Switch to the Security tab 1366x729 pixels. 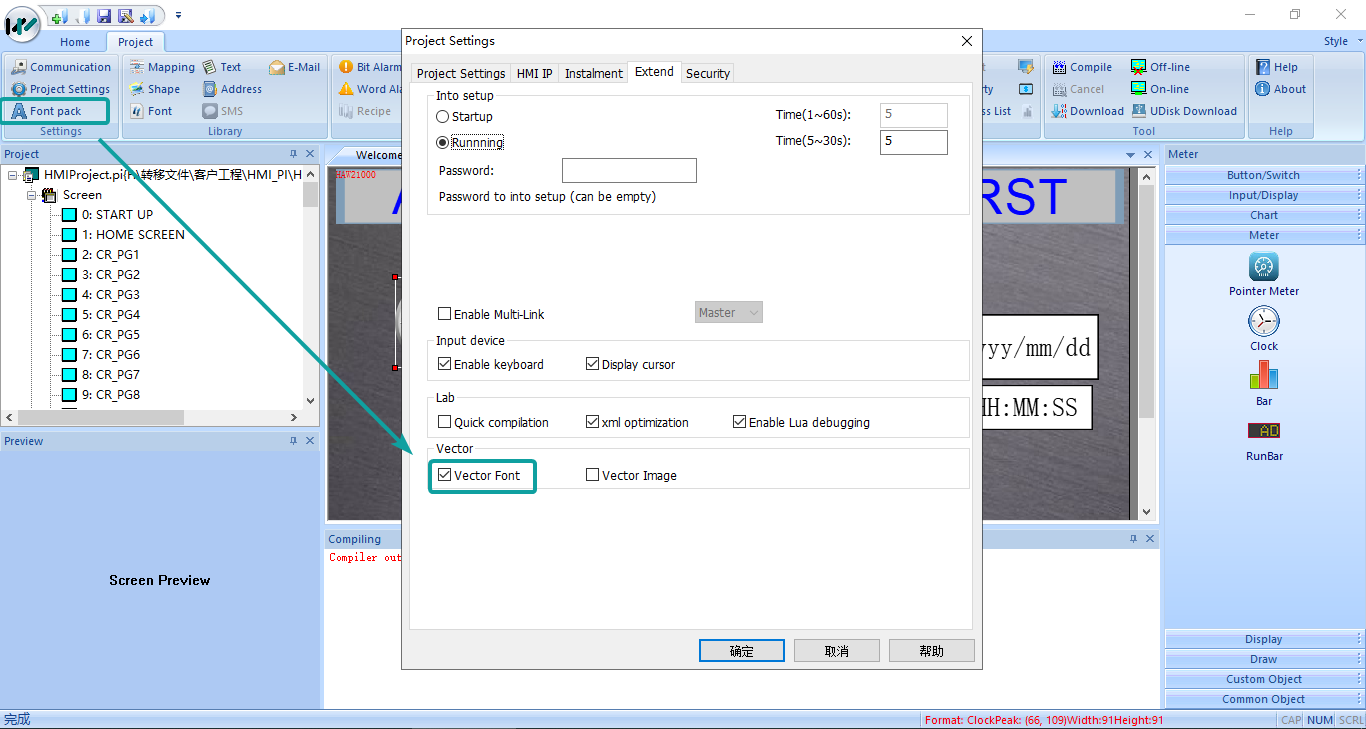[x=708, y=73]
